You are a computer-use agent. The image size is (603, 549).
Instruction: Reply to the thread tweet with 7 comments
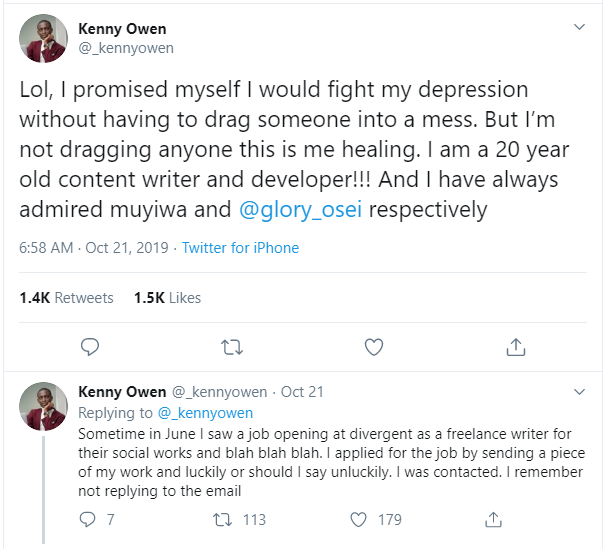click(87, 519)
